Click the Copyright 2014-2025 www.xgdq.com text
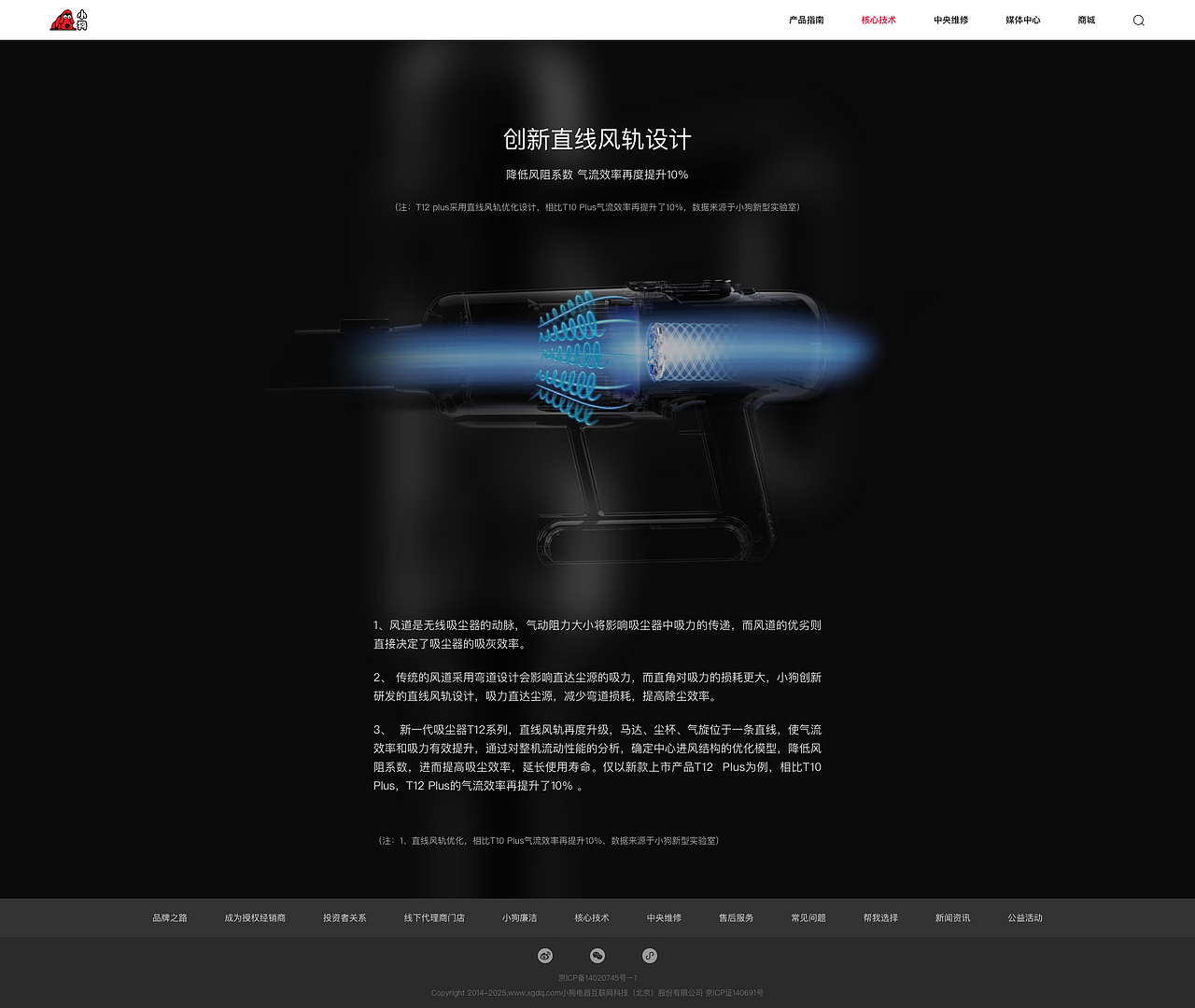Image resolution: width=1195 pixels, height=1008 pixels. pyautogui.click(x=567, y=993)
